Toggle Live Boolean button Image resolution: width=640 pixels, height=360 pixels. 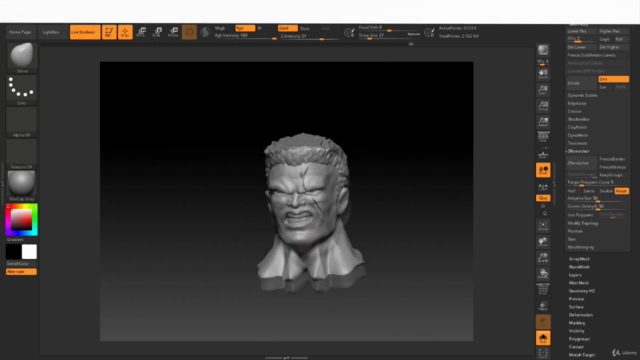tap(85, 32)
